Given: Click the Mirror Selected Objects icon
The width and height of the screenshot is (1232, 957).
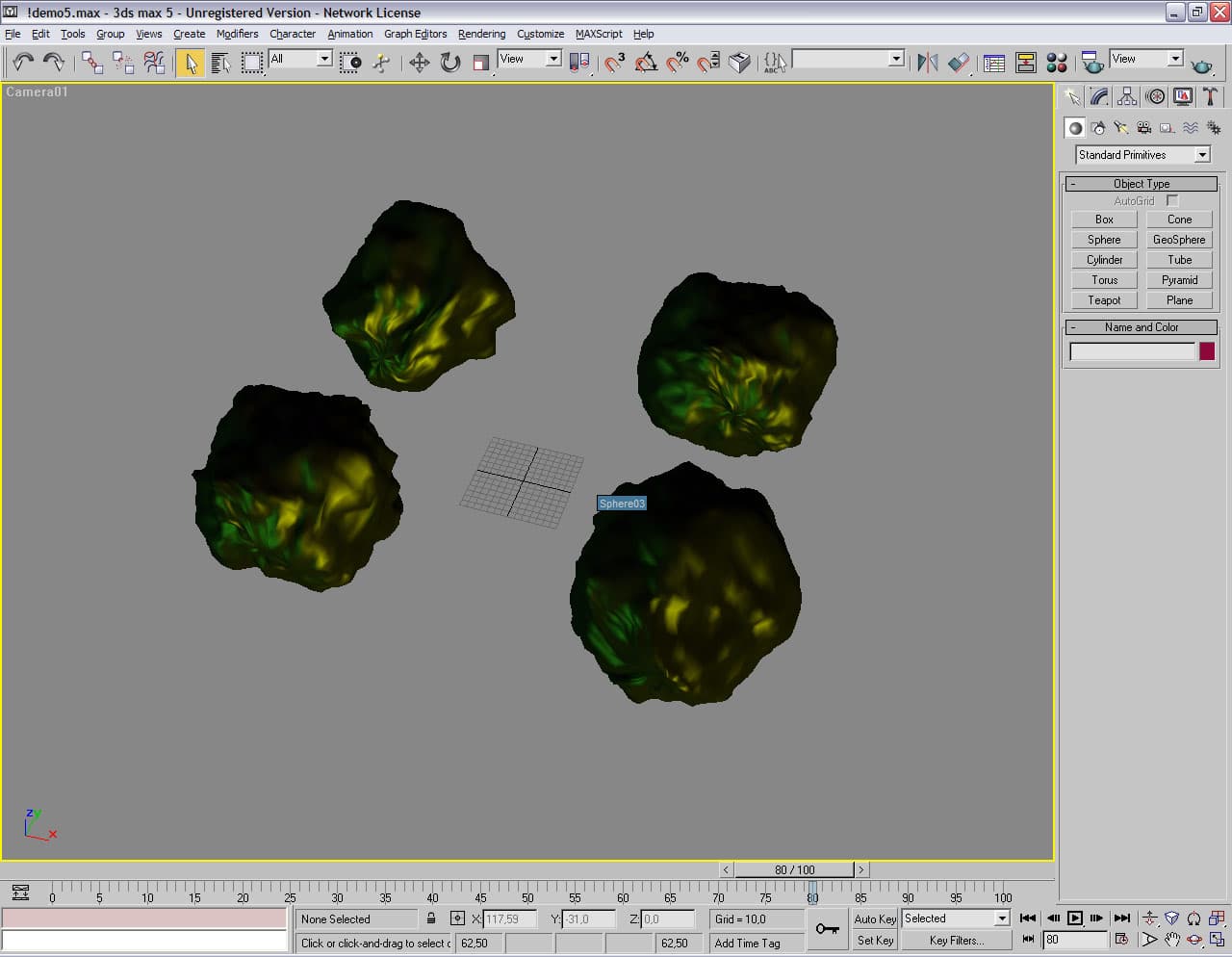Looking at the screenshot, I should [927, 63].
